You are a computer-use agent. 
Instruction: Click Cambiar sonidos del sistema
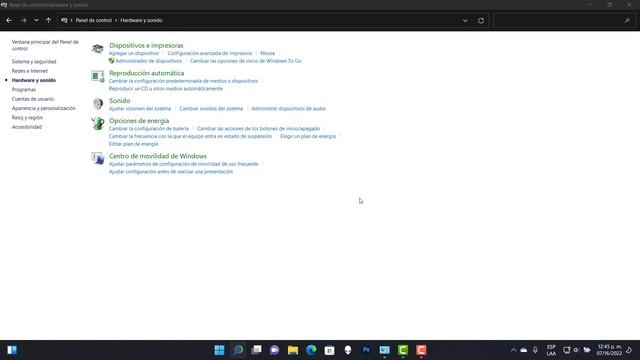coord(211,109)
